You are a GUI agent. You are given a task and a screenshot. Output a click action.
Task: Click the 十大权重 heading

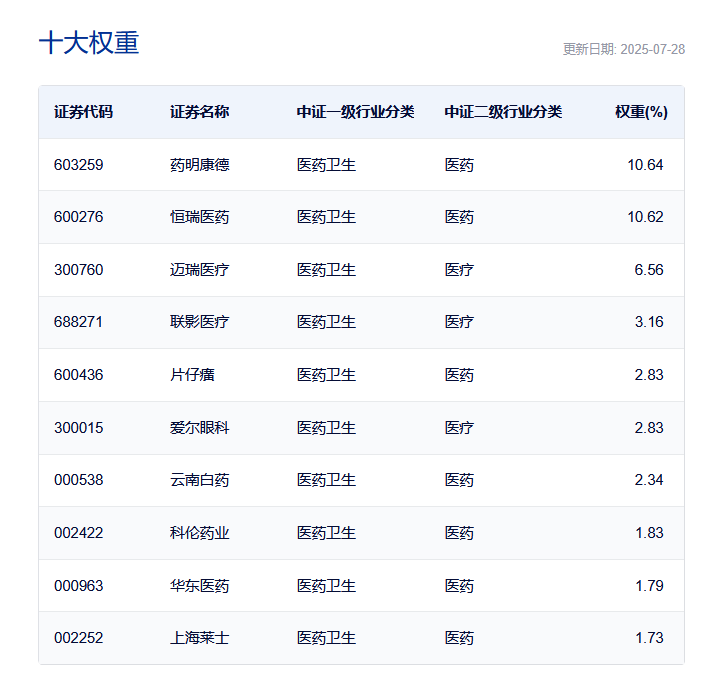[x=89, y=43]
